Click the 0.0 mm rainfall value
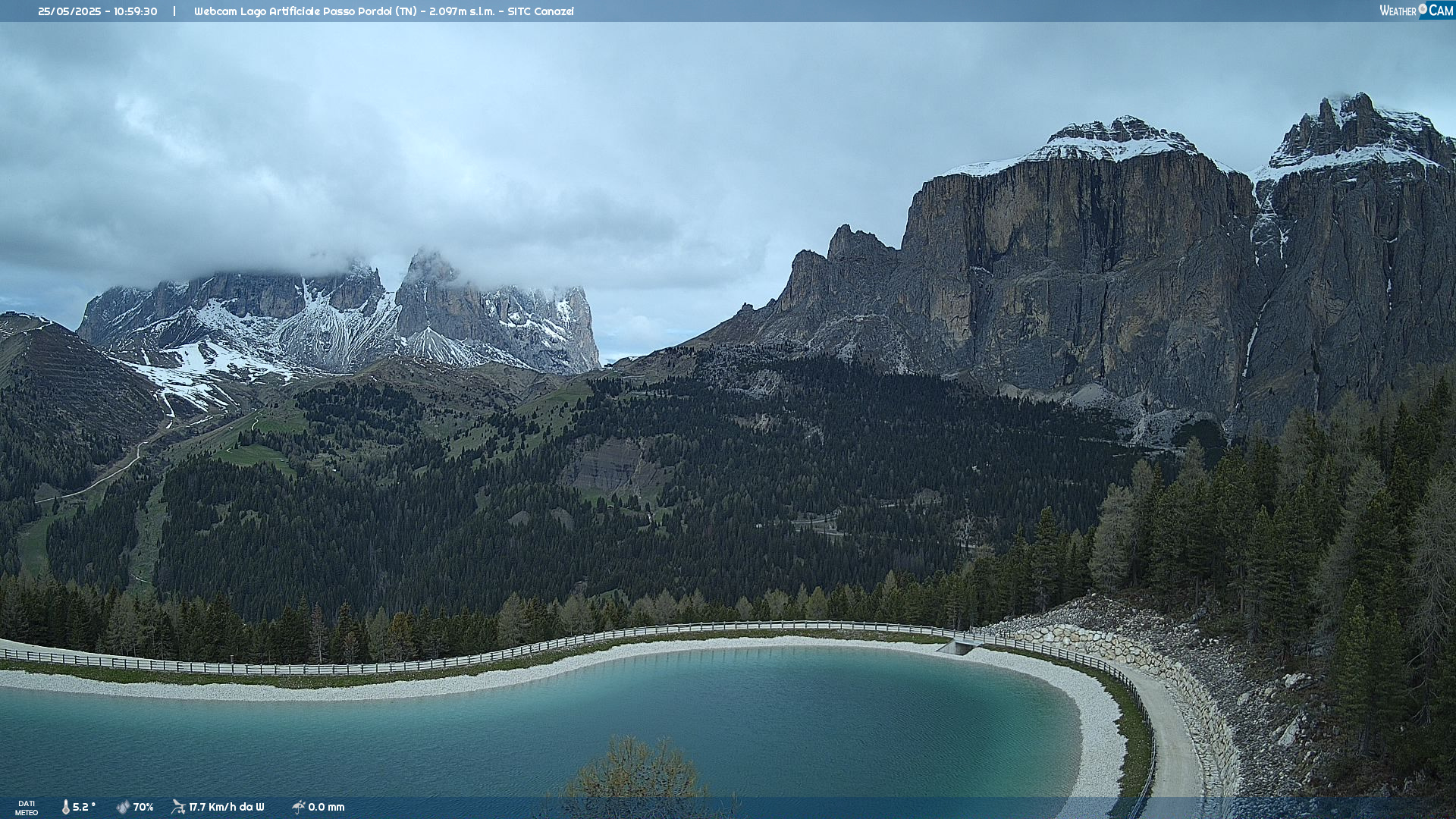This screenshot has width=1456, height=819. (326, 807)
